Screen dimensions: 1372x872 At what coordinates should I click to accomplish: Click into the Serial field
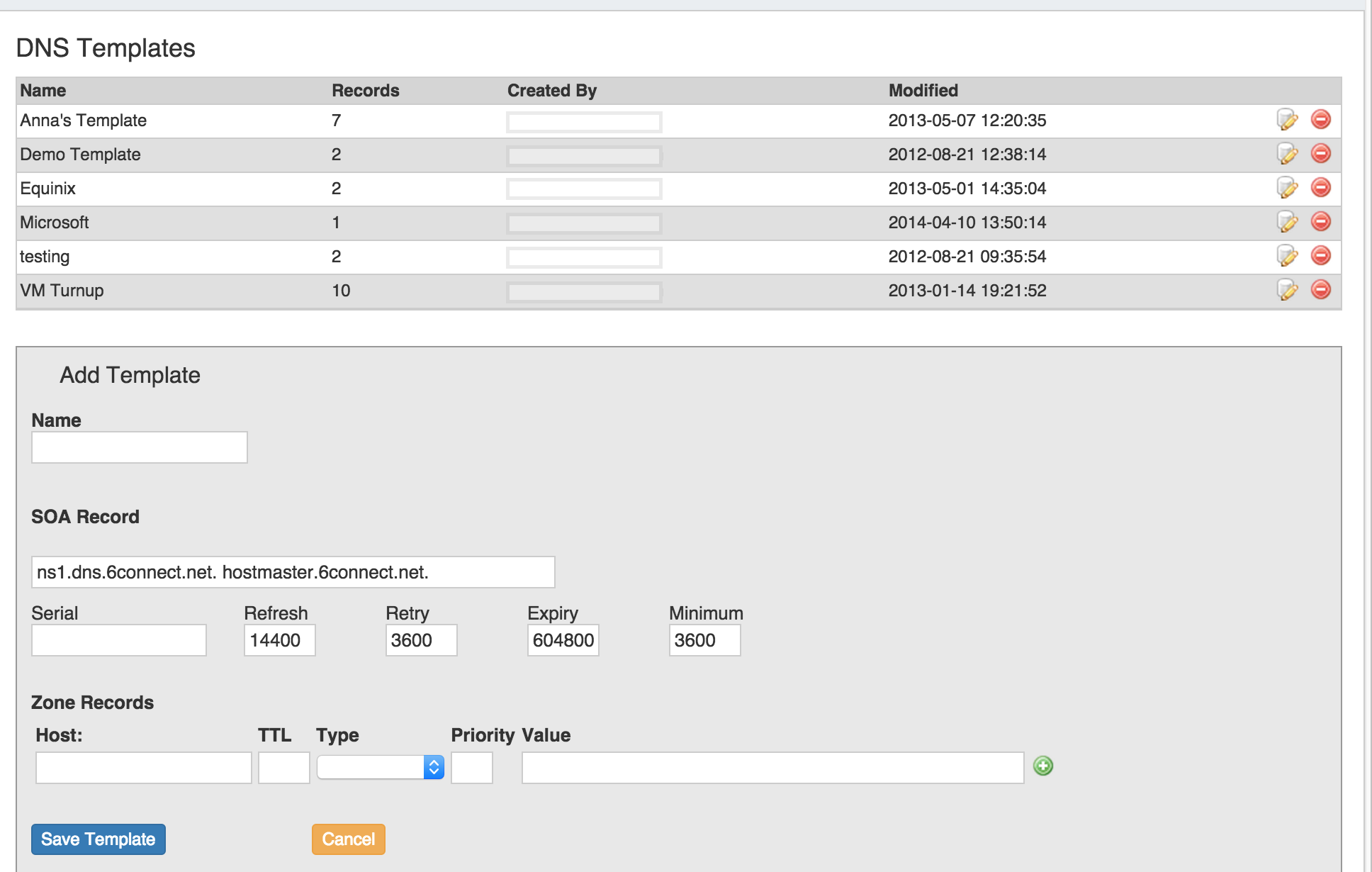[x=119, y=640]
